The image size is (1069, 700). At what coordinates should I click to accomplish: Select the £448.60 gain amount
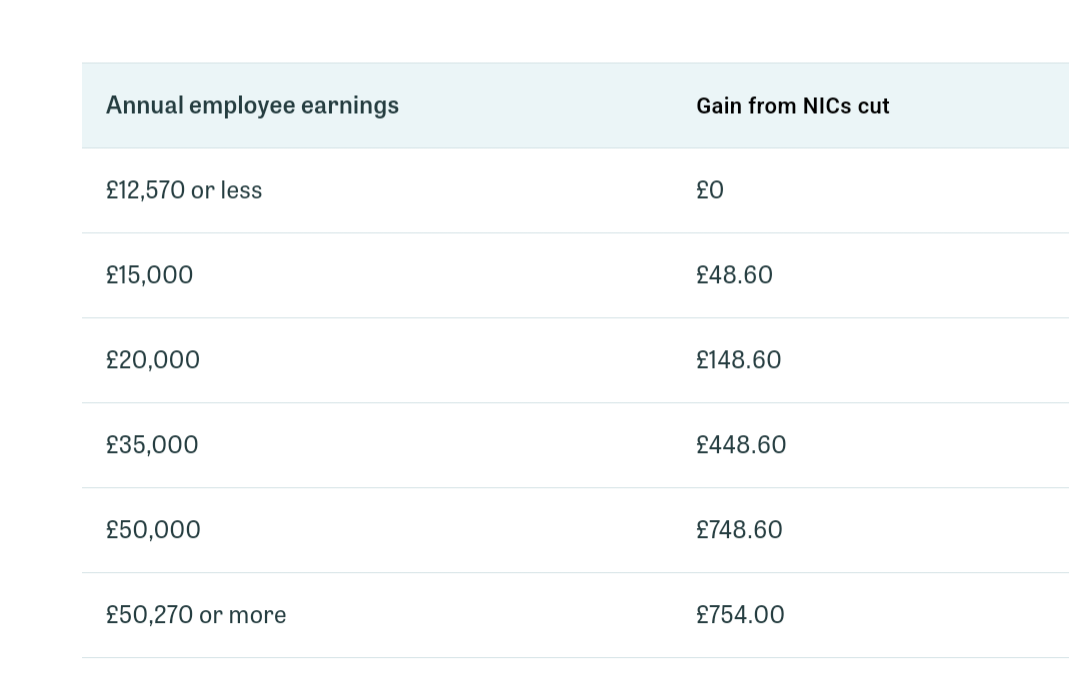tap(741, 445)
